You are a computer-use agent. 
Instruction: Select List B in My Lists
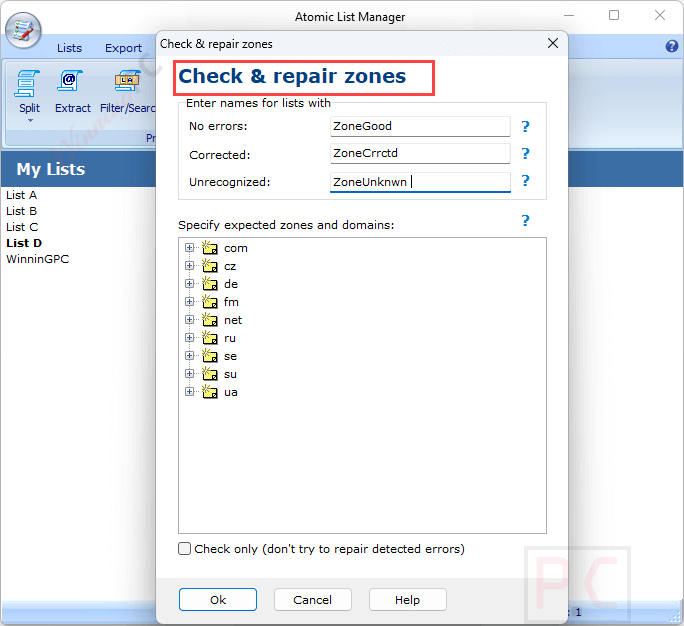tap(21, 211)
